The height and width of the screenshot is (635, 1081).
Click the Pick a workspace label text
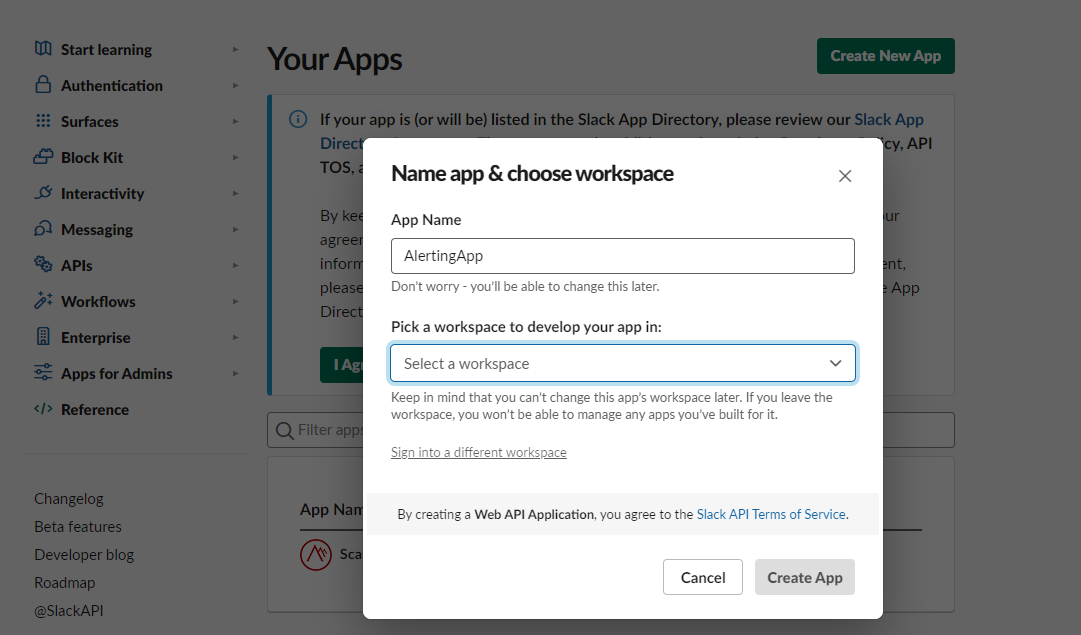pyautogui.click(x=526, y=327)
